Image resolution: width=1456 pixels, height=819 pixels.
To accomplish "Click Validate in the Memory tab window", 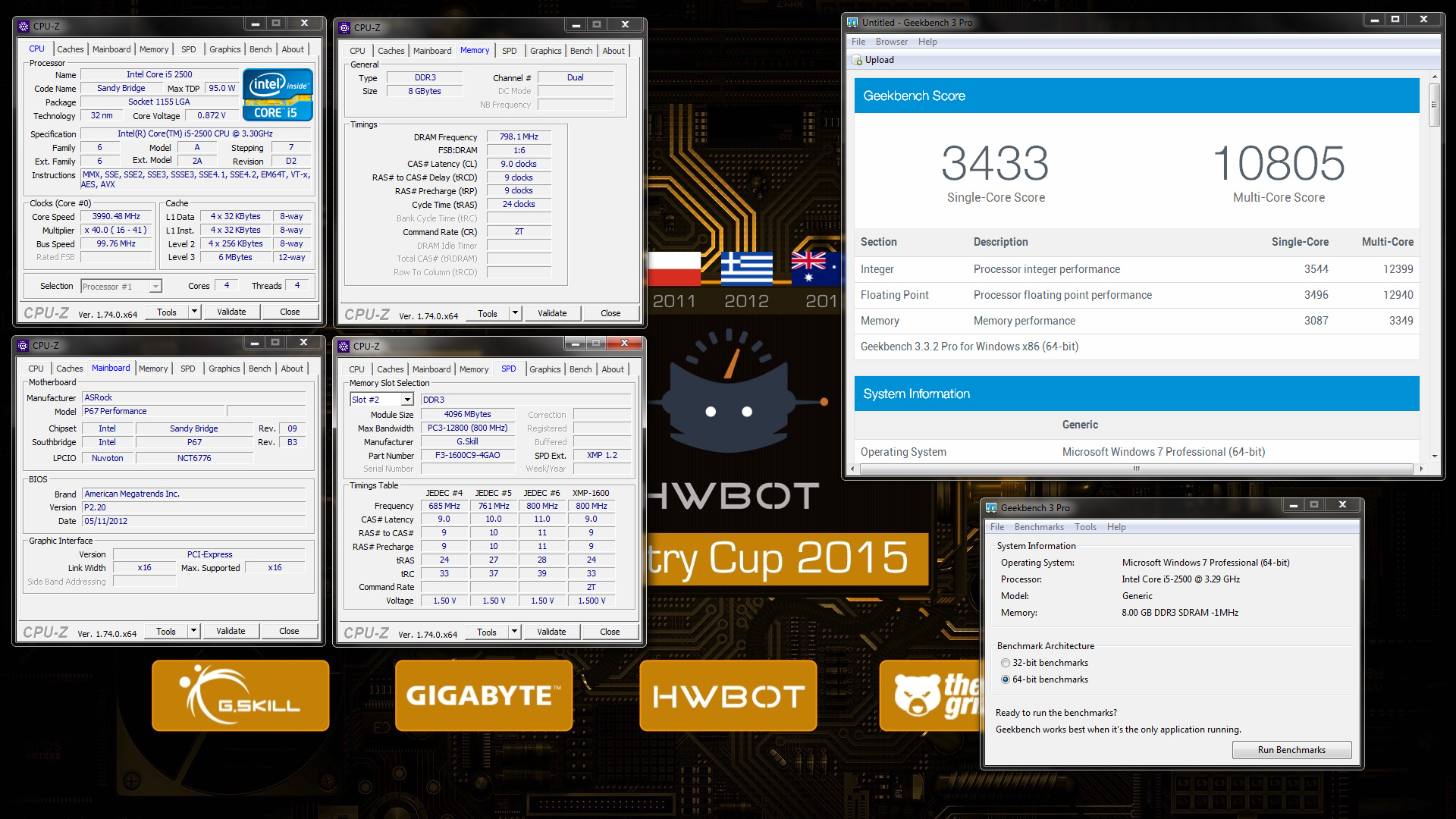I will (x=552, y=313).
